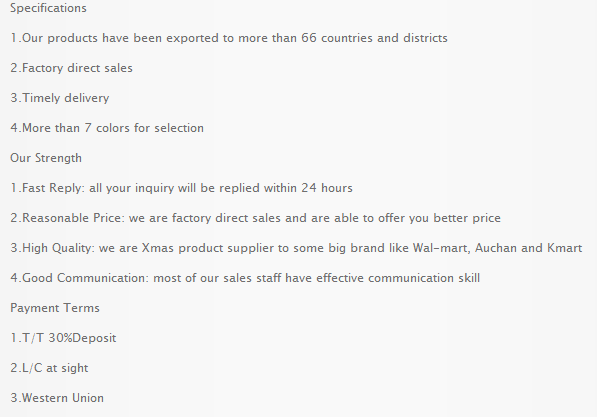This screenshot has width=597, height=417.
Task: Click the word Kmart
Action: click(x=565, y=248)
